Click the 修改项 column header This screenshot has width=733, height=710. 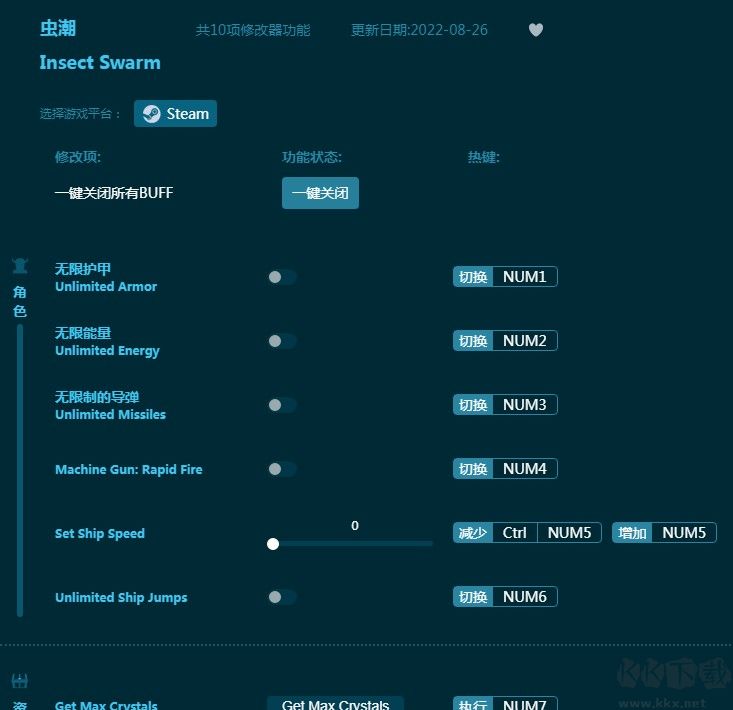(78, 157)
